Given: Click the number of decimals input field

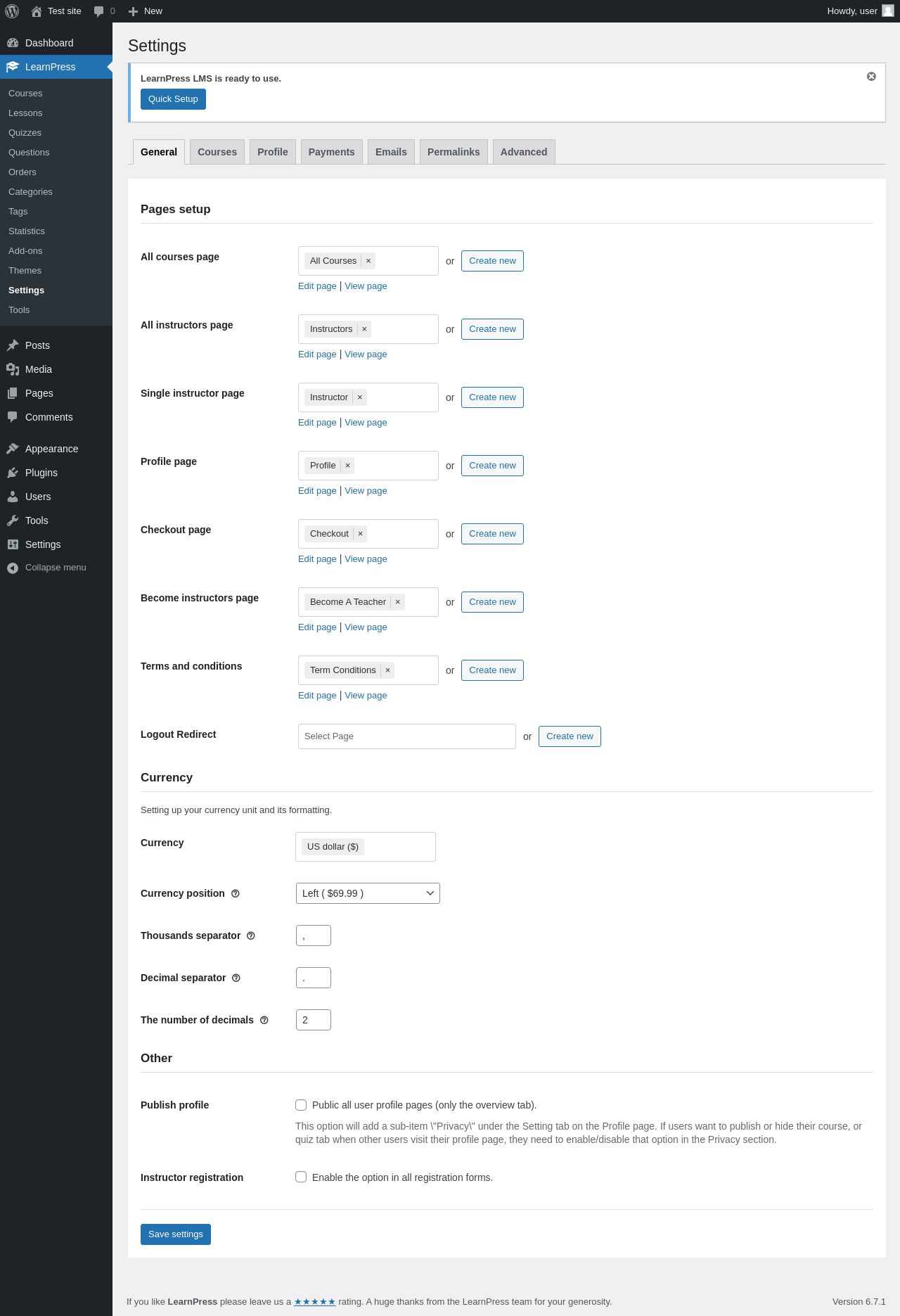Looking at the screenshot, I should coord(314,1020).
